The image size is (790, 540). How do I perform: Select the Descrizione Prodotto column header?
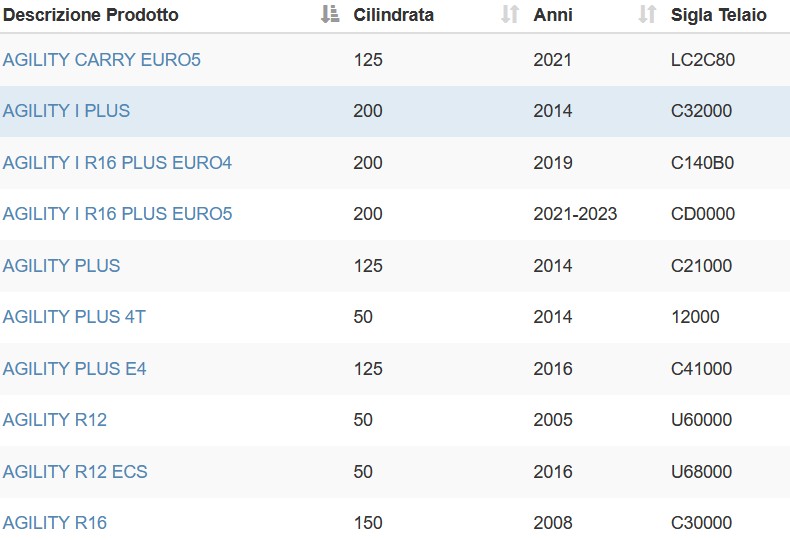click(x=91, y=15)
